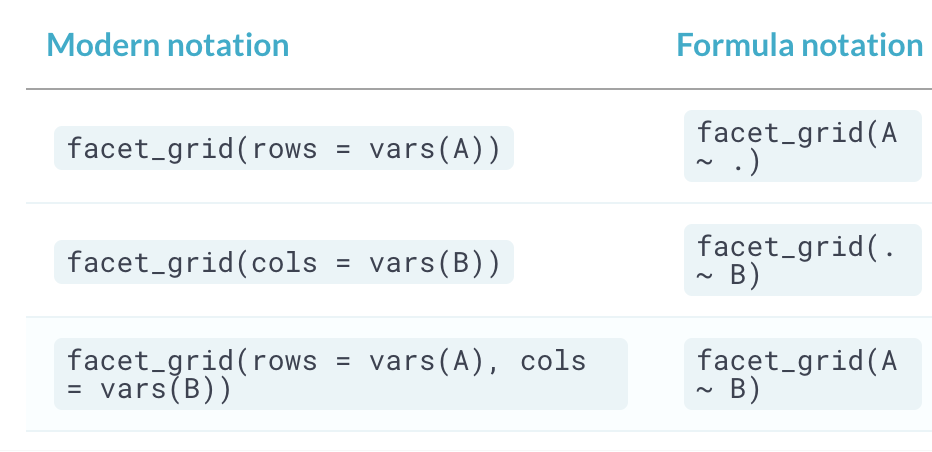The width and height of the screenshot is (932, 452).
Task: Select the facet_grid(A ~ .) formula snippet
Action: click(x=802, y=146)
